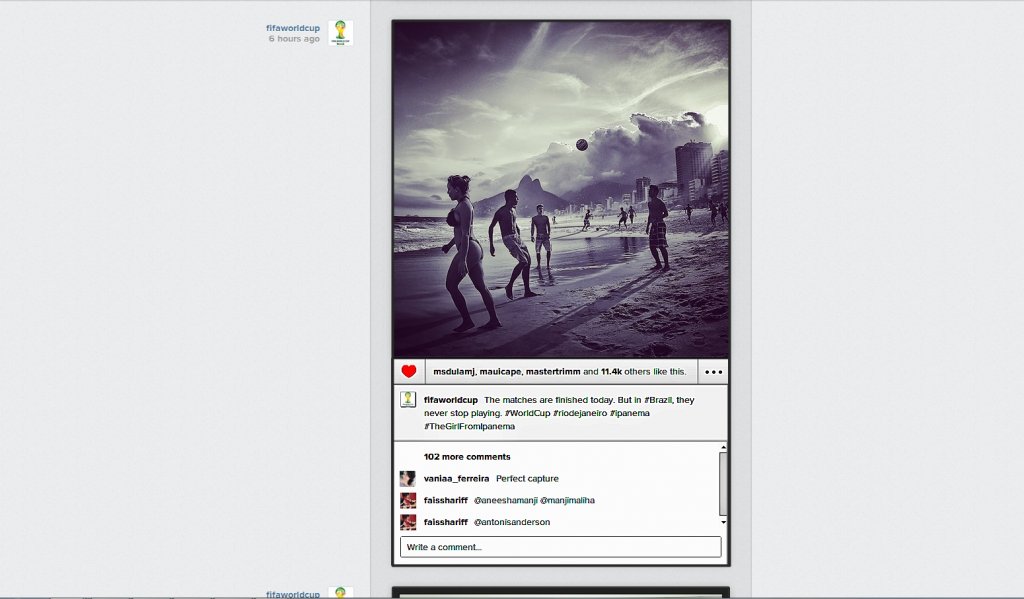Click faisshariff username on the @aneeshamanji comment

coord(445,500)
